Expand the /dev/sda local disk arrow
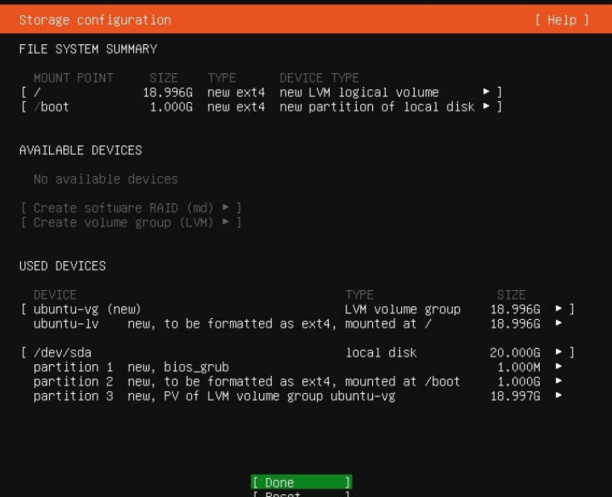The height and width of the screenshot is (497, 612). (559, 352)
